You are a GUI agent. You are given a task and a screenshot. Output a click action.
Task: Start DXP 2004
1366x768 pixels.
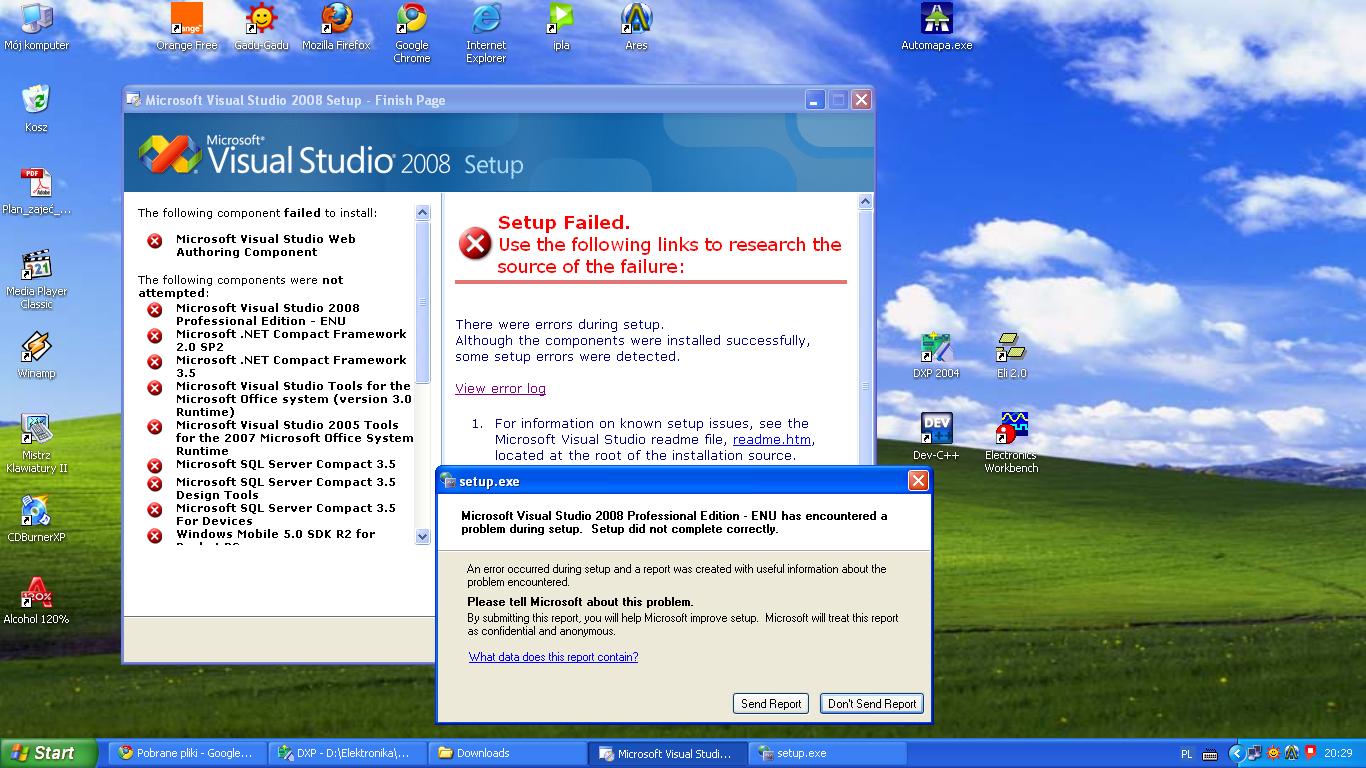[x=937, y=345]
